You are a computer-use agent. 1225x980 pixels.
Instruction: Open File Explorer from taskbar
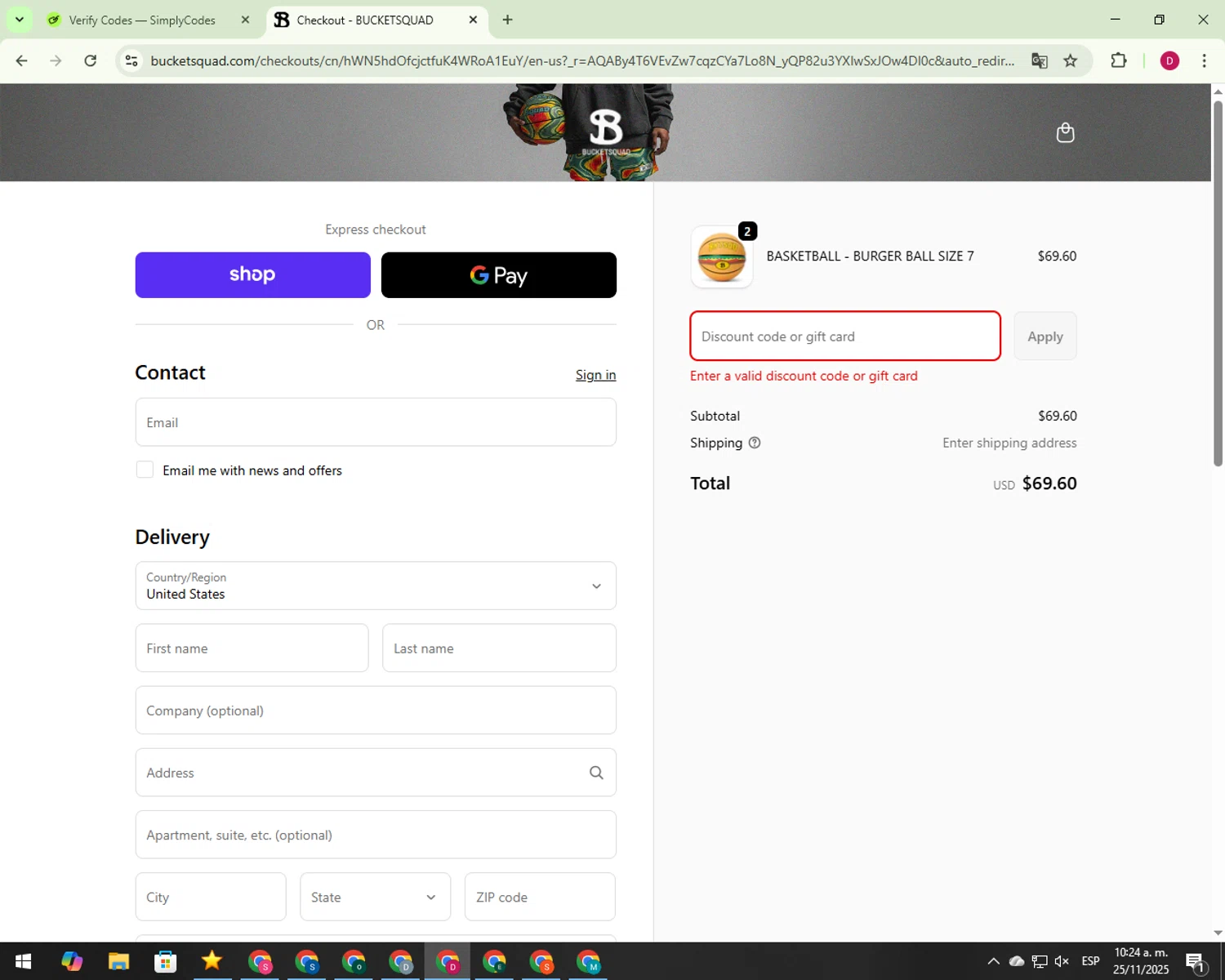click(118, 961)
